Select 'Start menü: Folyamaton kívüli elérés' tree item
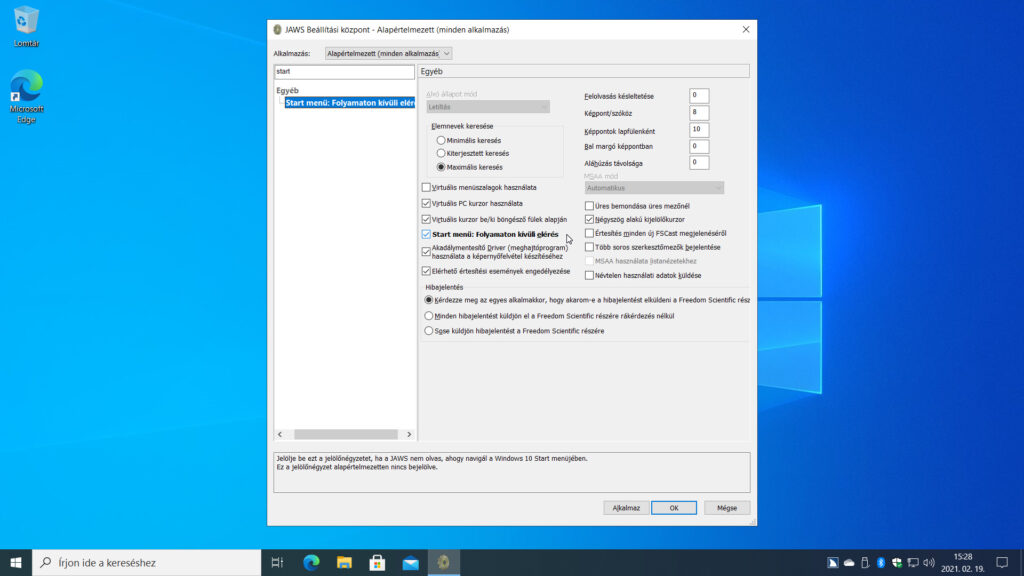 pos(350,103)
